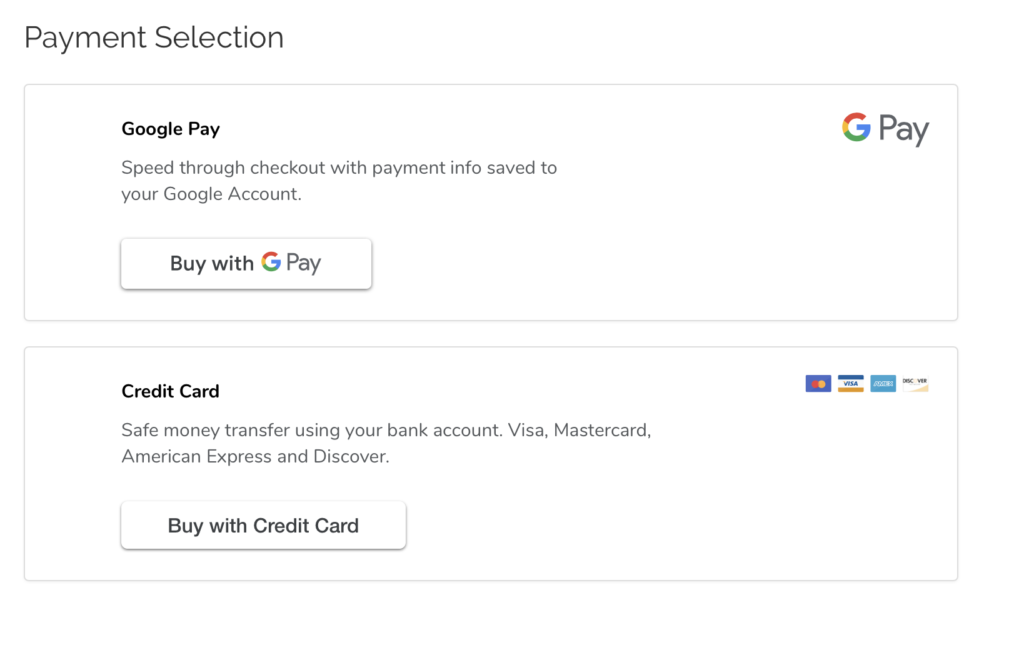
Task: Click the Payment Selection page heading
Action: tap(154, 38)
